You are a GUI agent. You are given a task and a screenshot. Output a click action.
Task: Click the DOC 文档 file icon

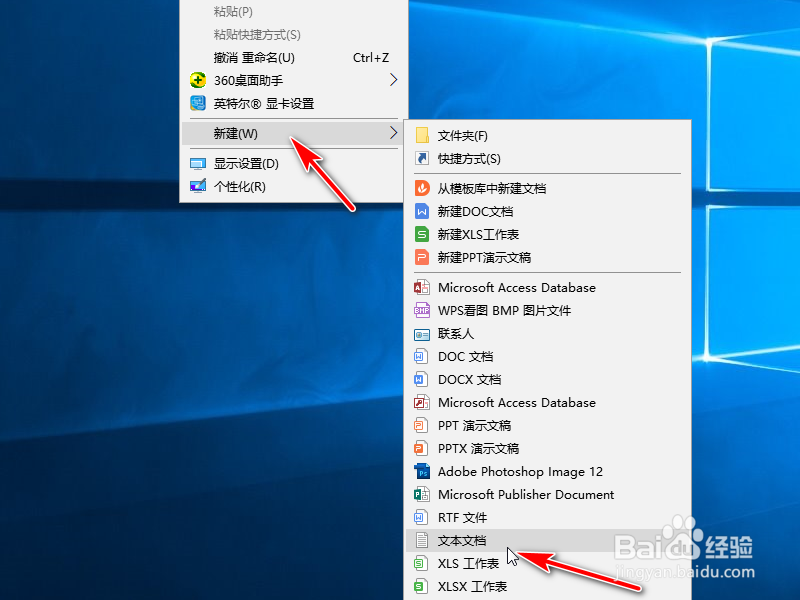(x=420, y=356)
